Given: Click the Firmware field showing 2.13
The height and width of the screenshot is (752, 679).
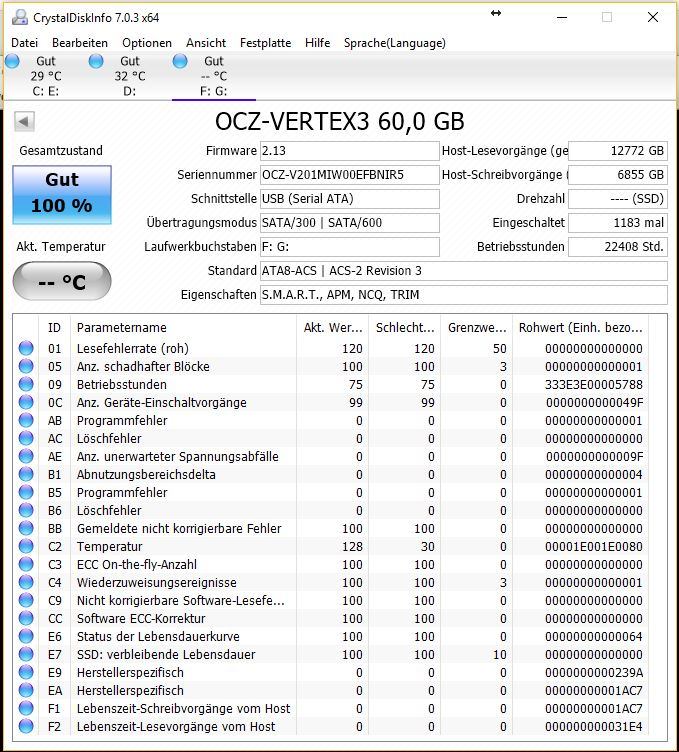Looking at the screenshot, I should click(x=350, y=151).
